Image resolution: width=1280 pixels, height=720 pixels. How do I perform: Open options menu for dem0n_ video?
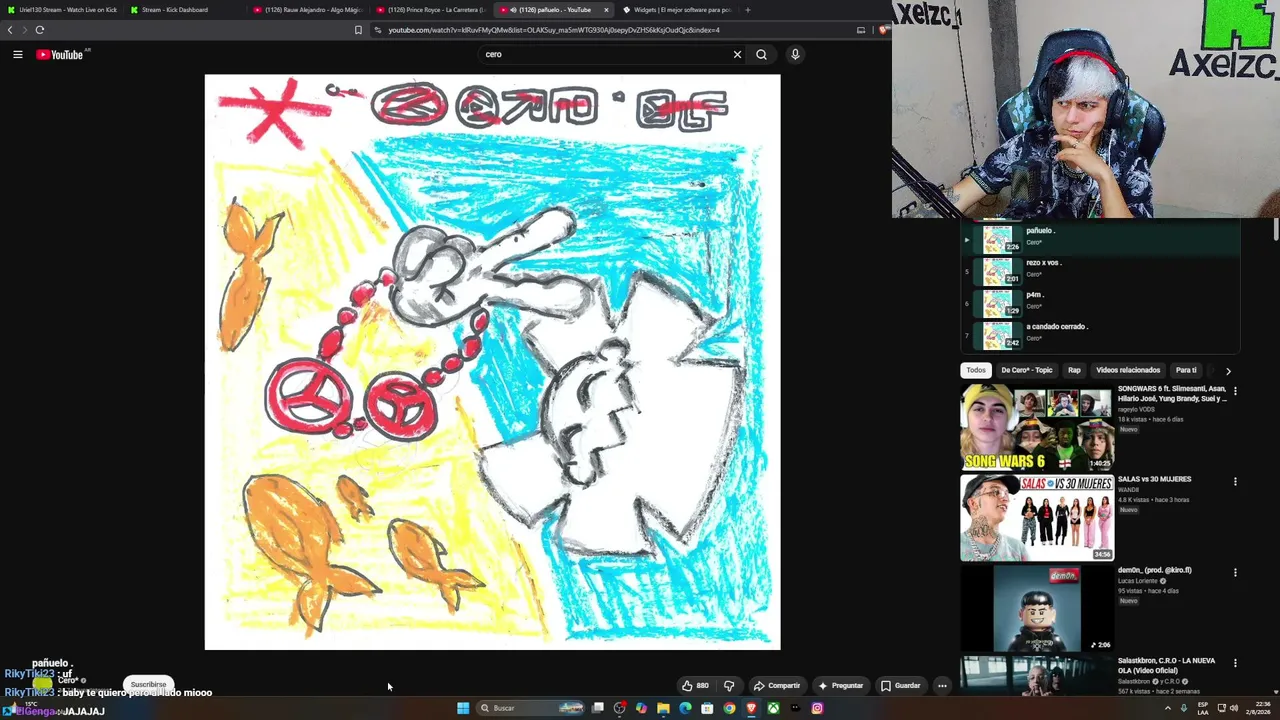tap(1235, 572)
